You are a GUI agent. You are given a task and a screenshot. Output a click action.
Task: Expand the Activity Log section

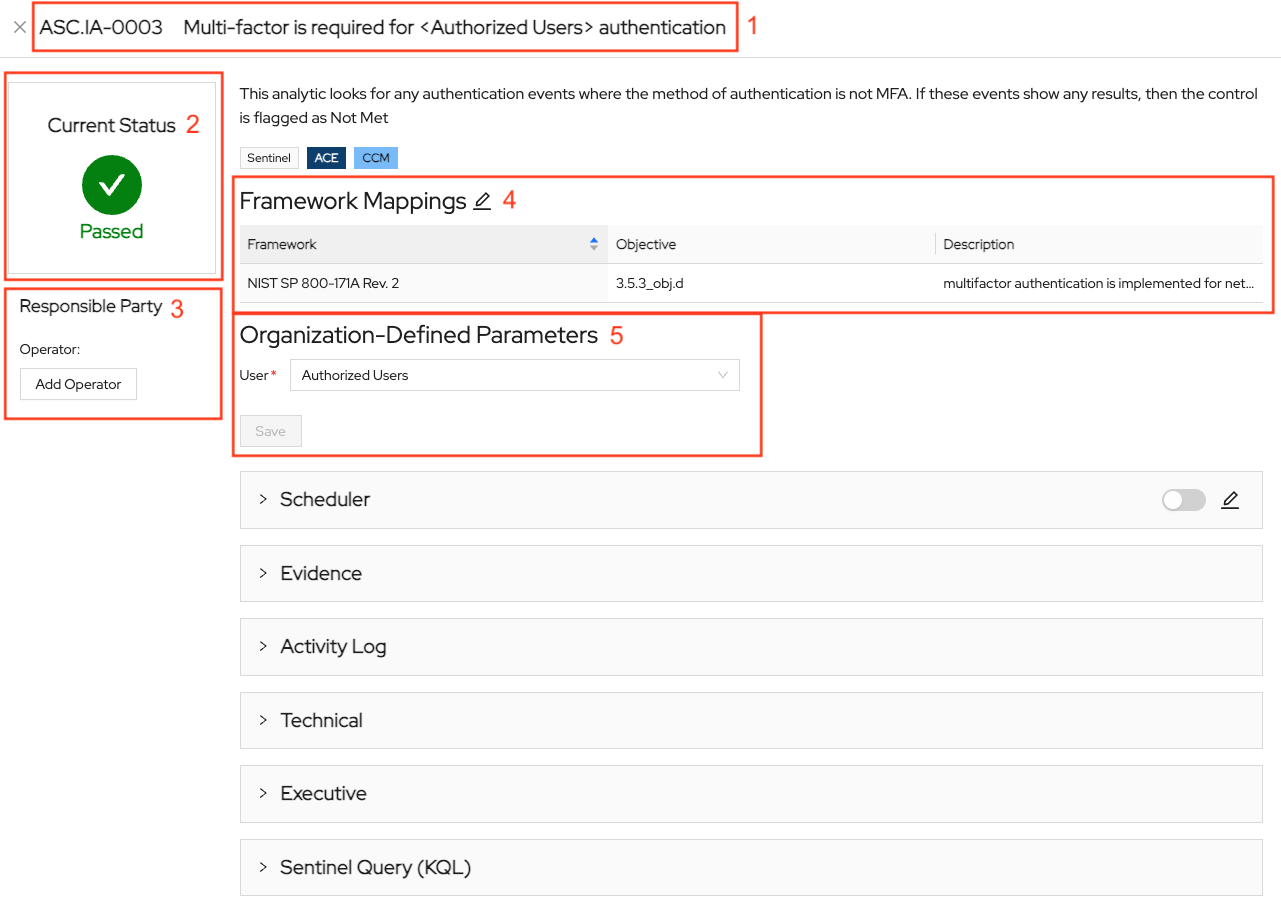(x=751, y=647)
